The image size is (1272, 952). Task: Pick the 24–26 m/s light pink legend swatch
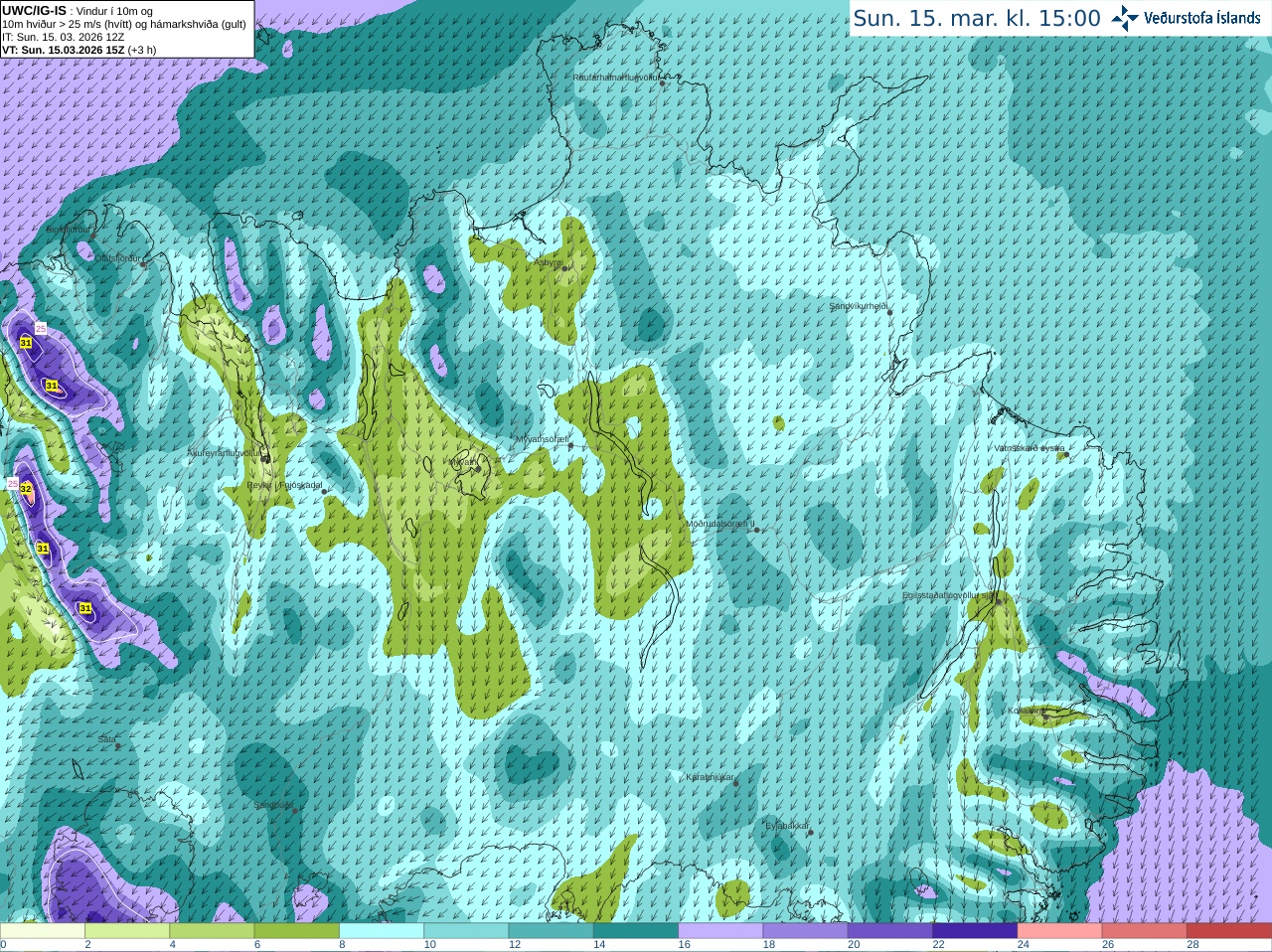(x=1060, y=931)
